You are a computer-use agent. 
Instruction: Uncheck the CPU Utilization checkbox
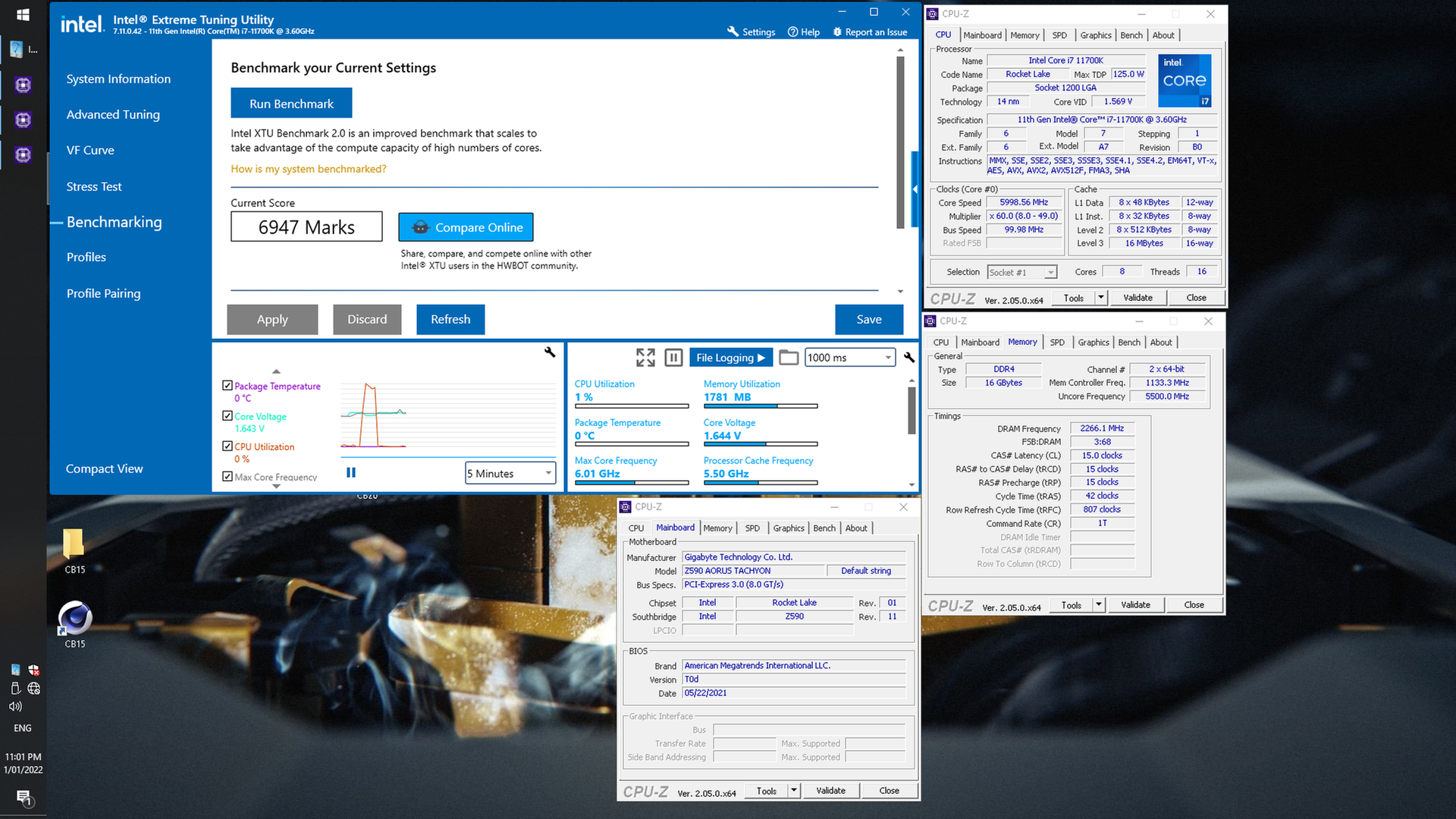pyautogui.click(x=227, y=446)
